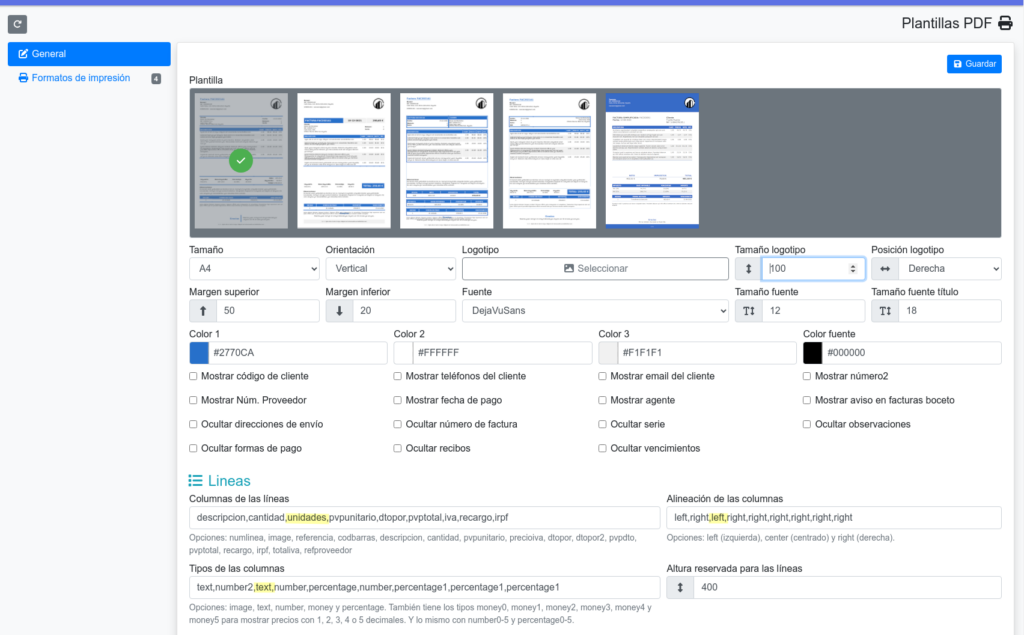The image size is (1024, 635).
Task: Click Seleccionar to choose a logo
Action: (595, 269)
